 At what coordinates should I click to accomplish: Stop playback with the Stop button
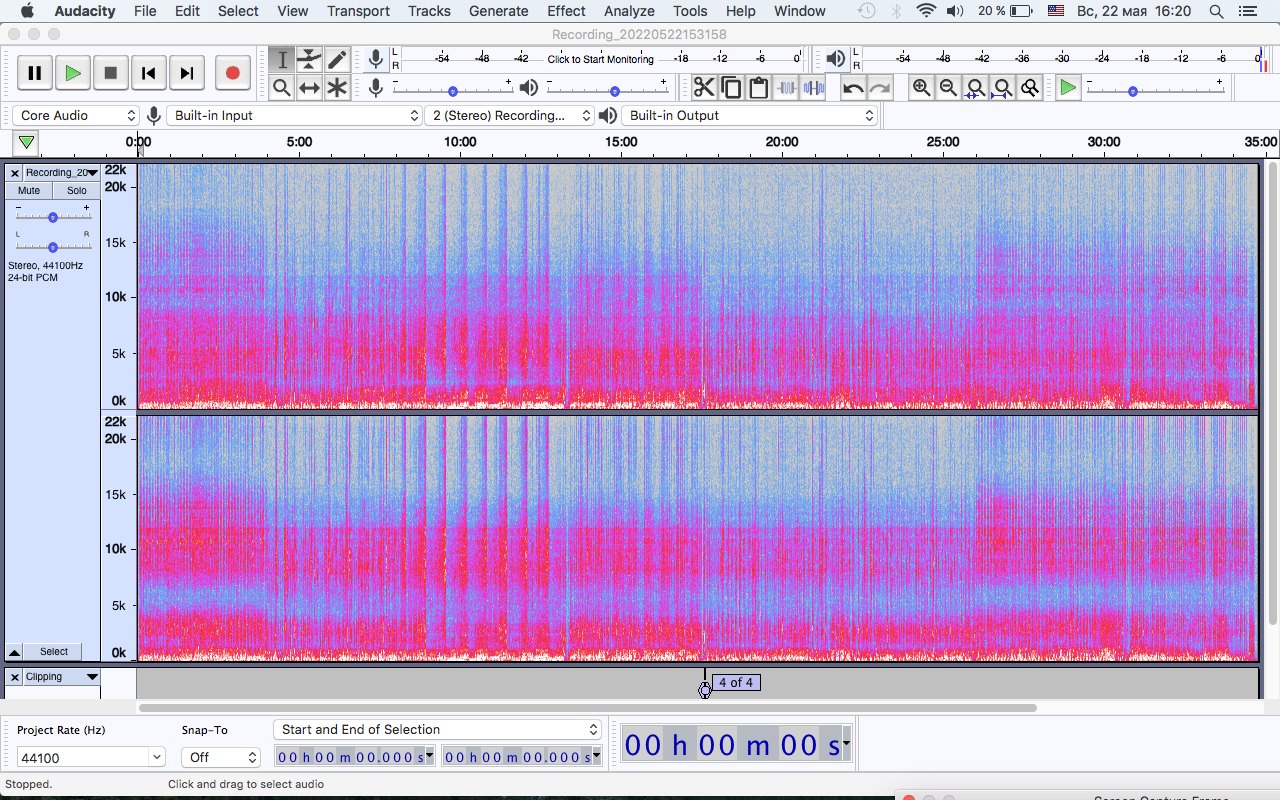click(111, 73)
